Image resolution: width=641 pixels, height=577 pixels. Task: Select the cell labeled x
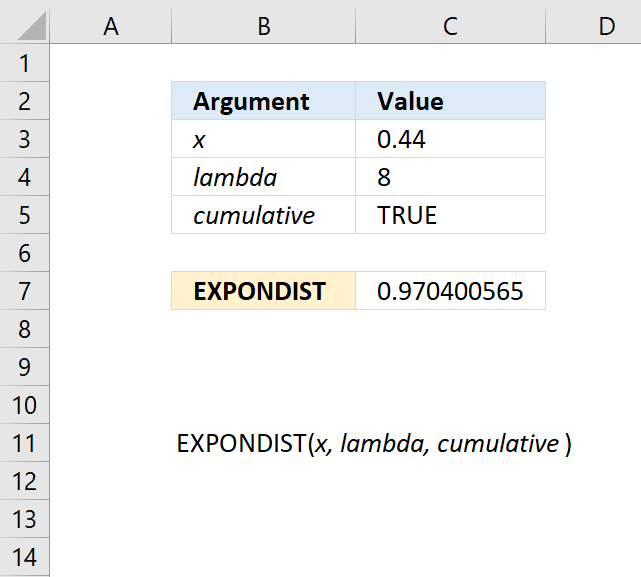point(264,139)
